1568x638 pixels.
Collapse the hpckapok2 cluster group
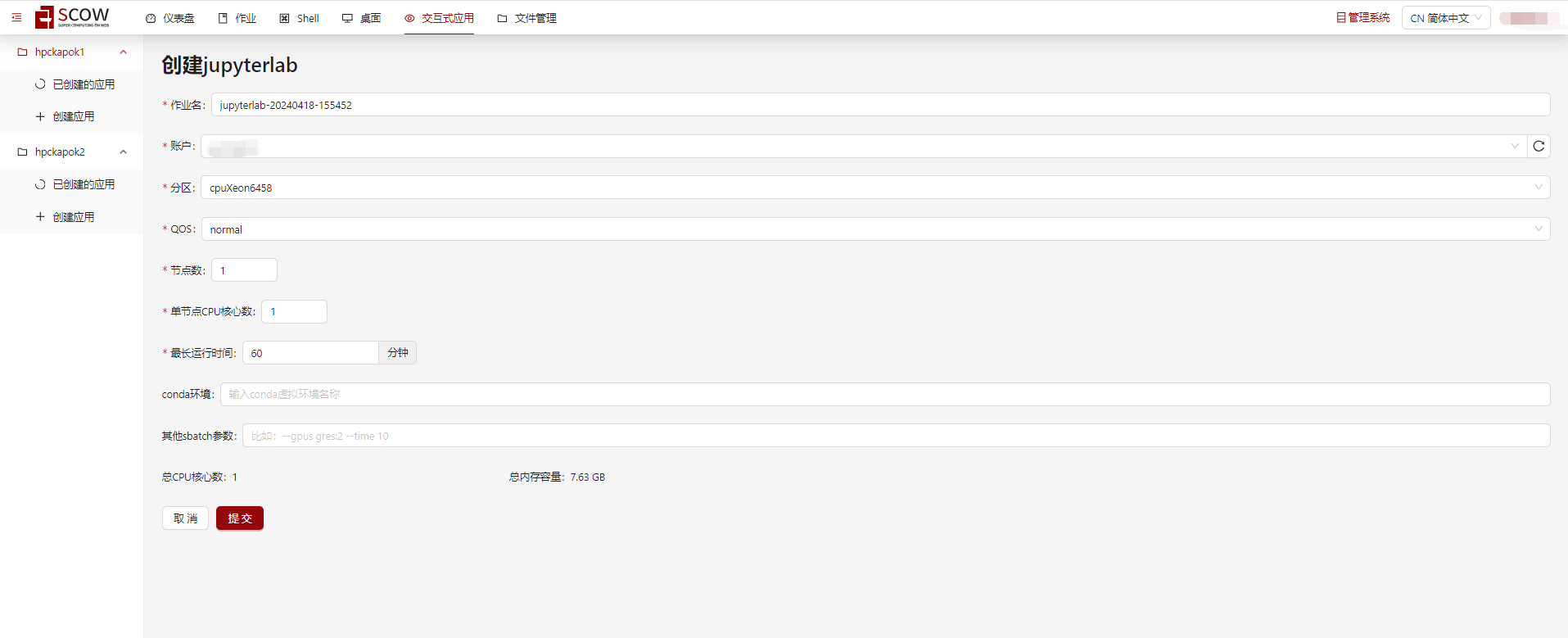pos(72,152)
